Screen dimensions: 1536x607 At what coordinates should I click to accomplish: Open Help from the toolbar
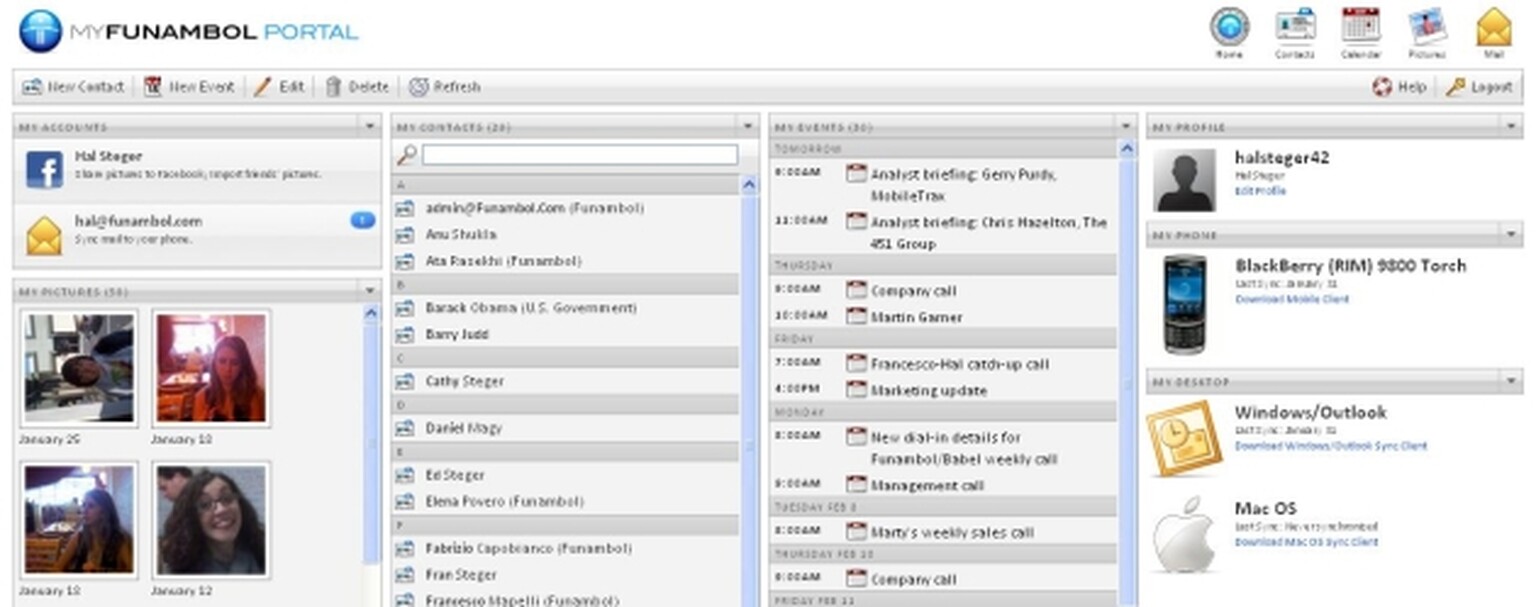(x=1399, y=87)
